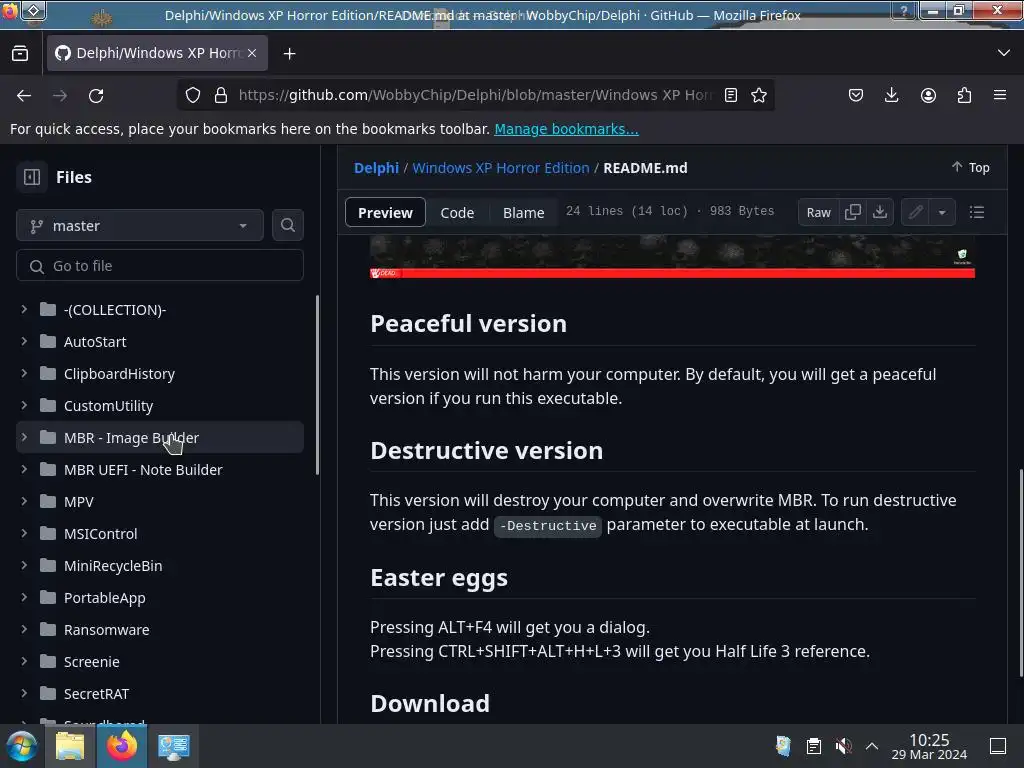Open Firefox reader view icon
The width and height of the screenshot is (1024, 768).
coord(731,95)
